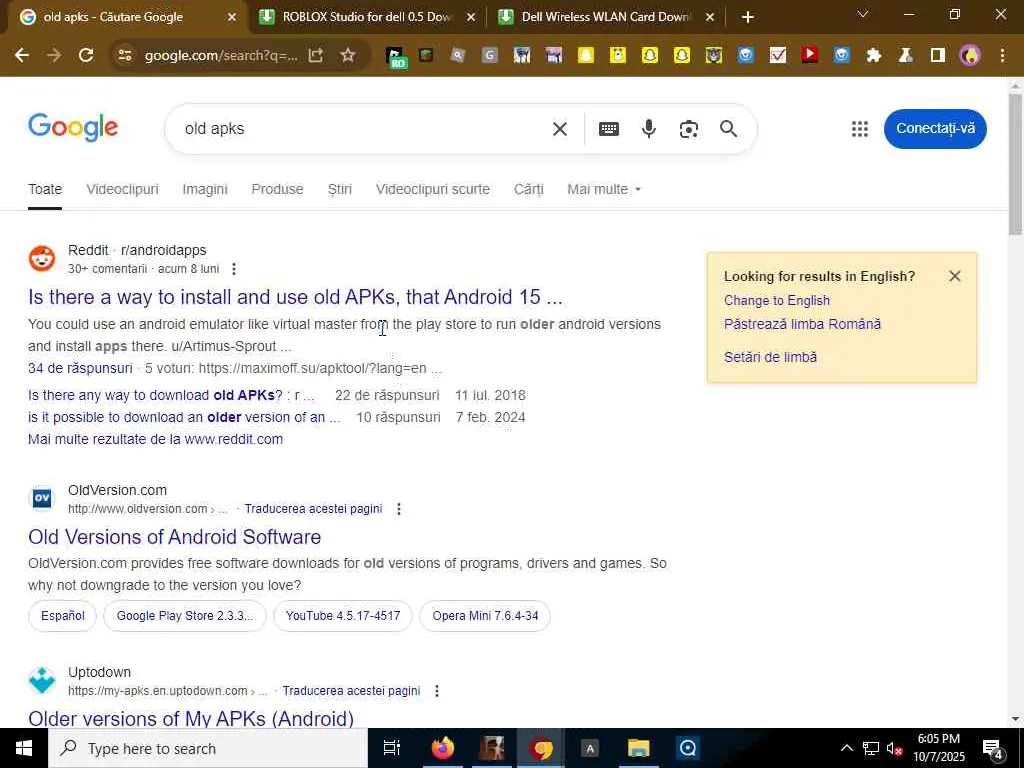This screenshot has height=768, width=1024.
Task: Expand the Mai multe search filter
Action: coord(604,189)
